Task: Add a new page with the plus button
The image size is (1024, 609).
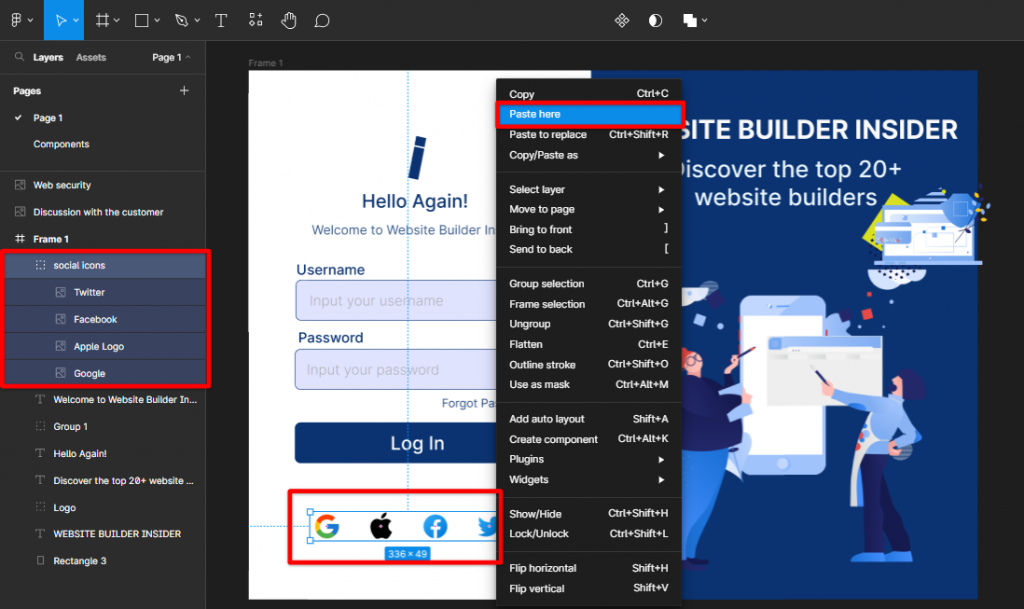Action: click(184, 90)
